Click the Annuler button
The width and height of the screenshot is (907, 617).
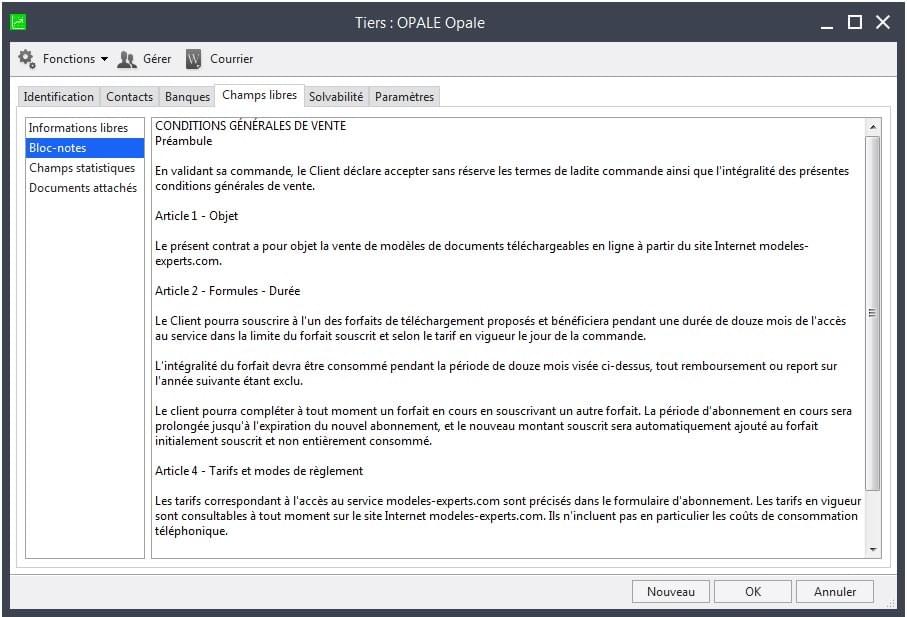click(x=835, y=592)
